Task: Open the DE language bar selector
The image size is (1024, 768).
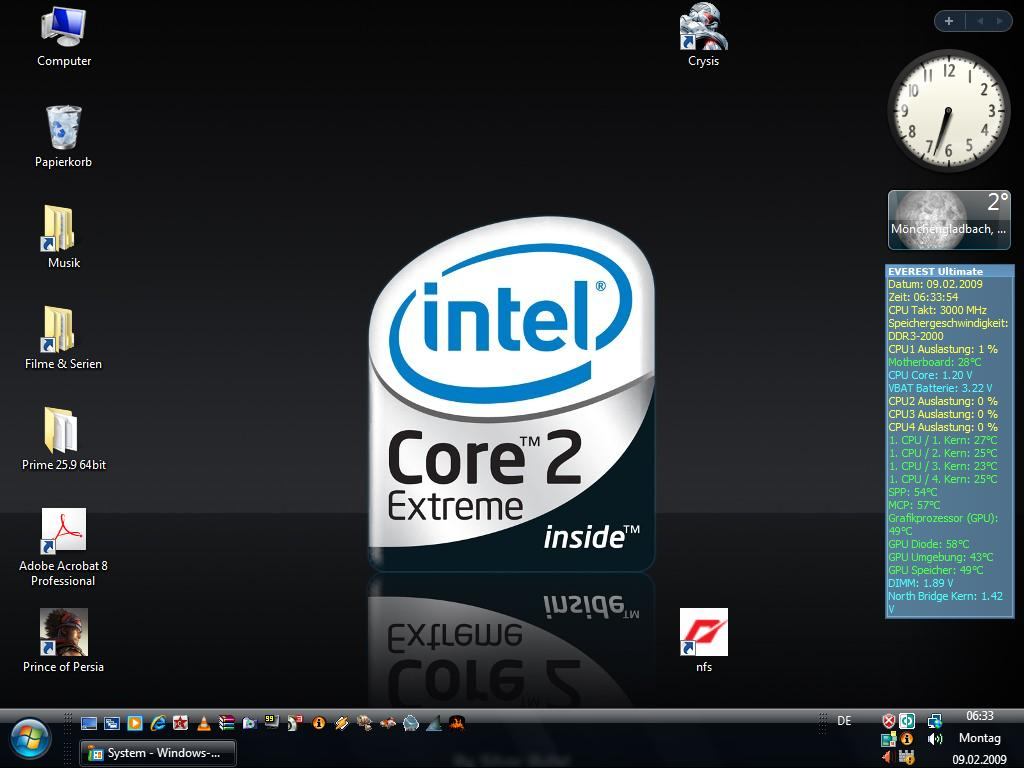Action: coord(844,721)
